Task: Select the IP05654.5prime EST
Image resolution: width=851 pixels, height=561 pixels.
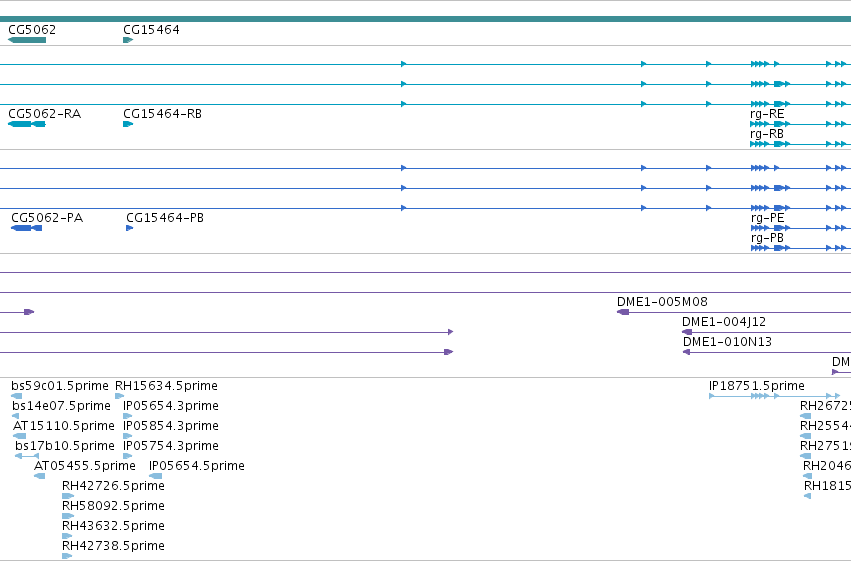Action: (156, 476)
